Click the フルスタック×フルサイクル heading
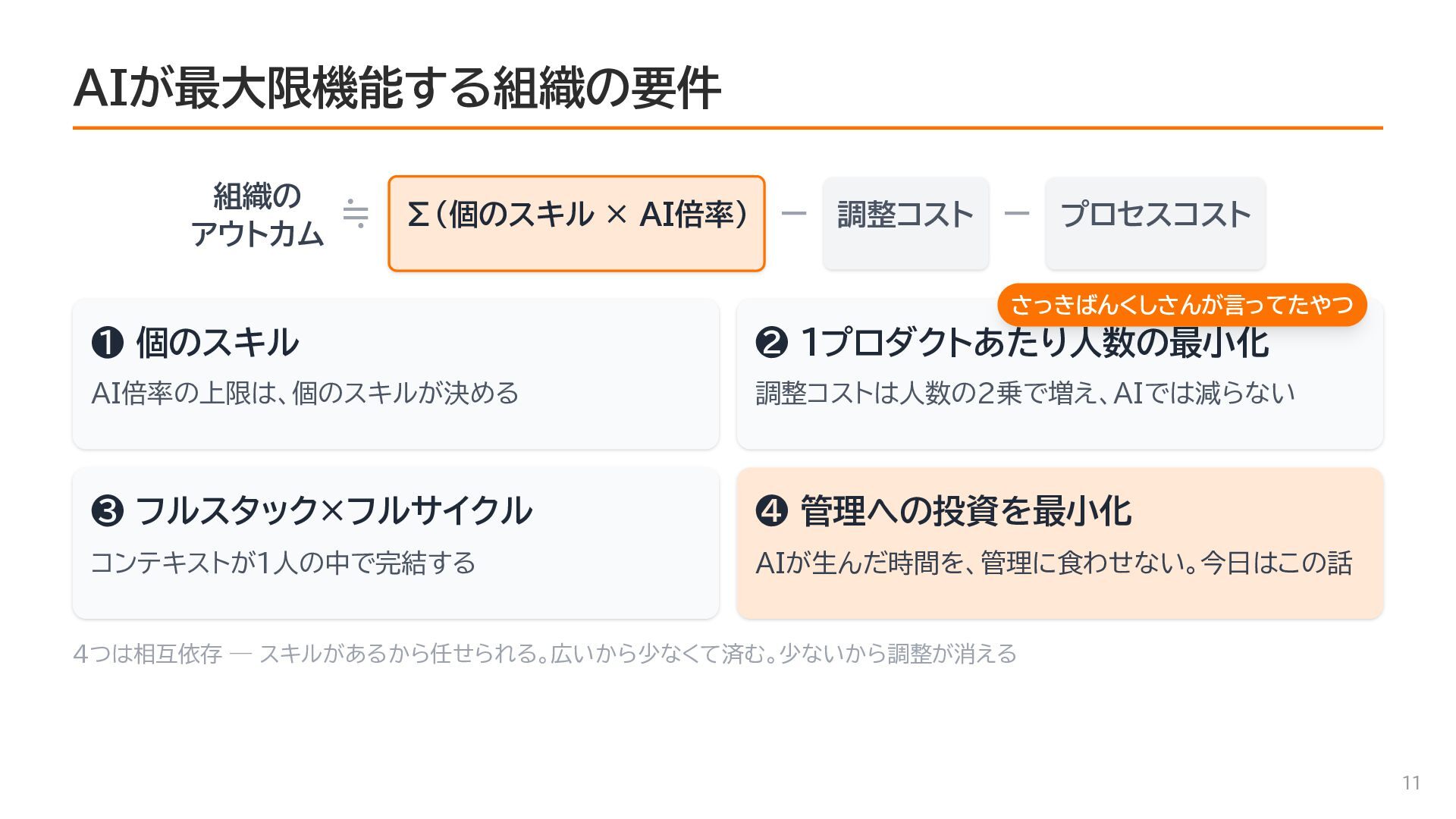Viewport: 1456px width, 819px height. tap(334, 511)
